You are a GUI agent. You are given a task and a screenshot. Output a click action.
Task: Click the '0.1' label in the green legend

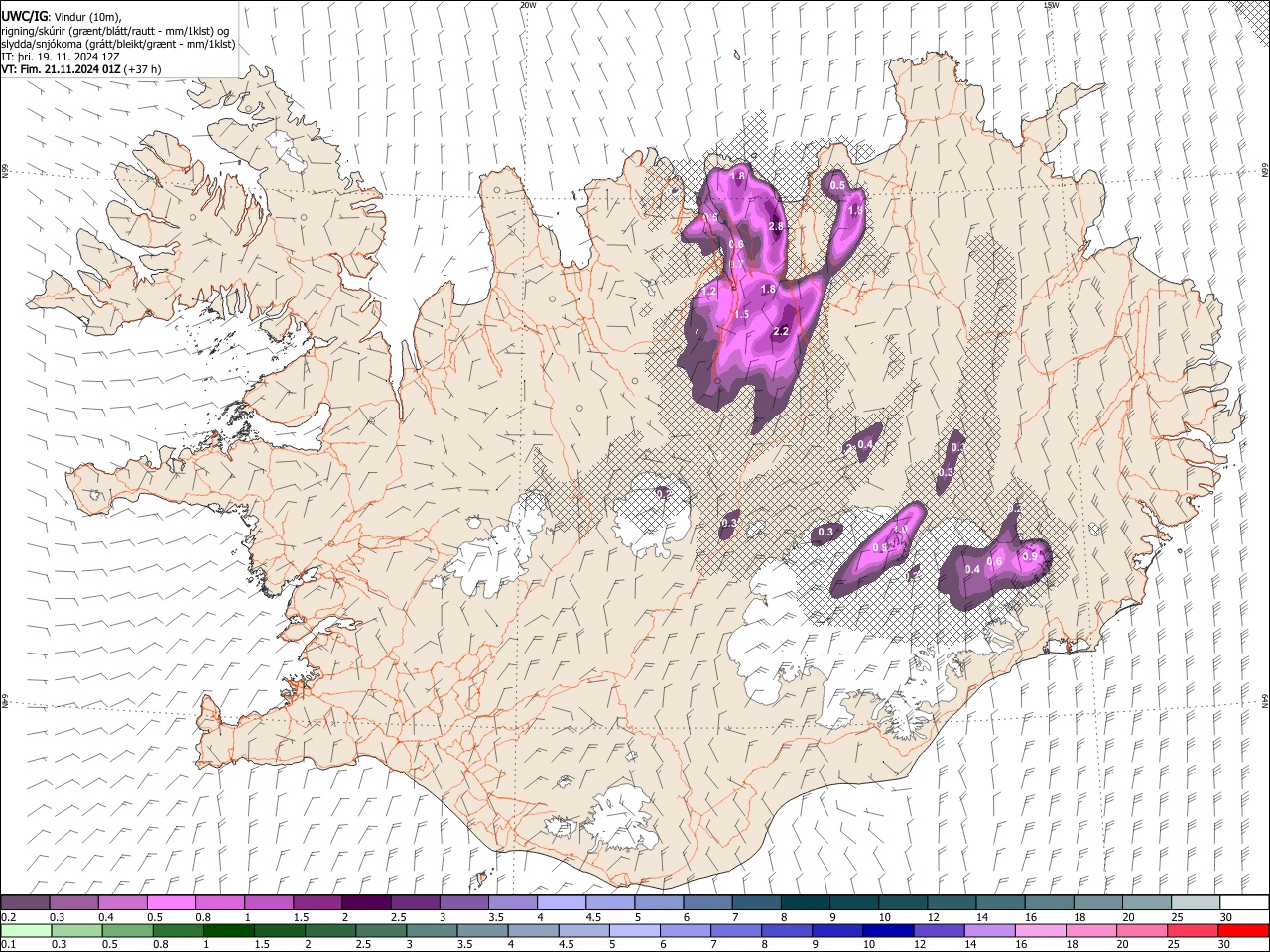click(x=9, y=945)
